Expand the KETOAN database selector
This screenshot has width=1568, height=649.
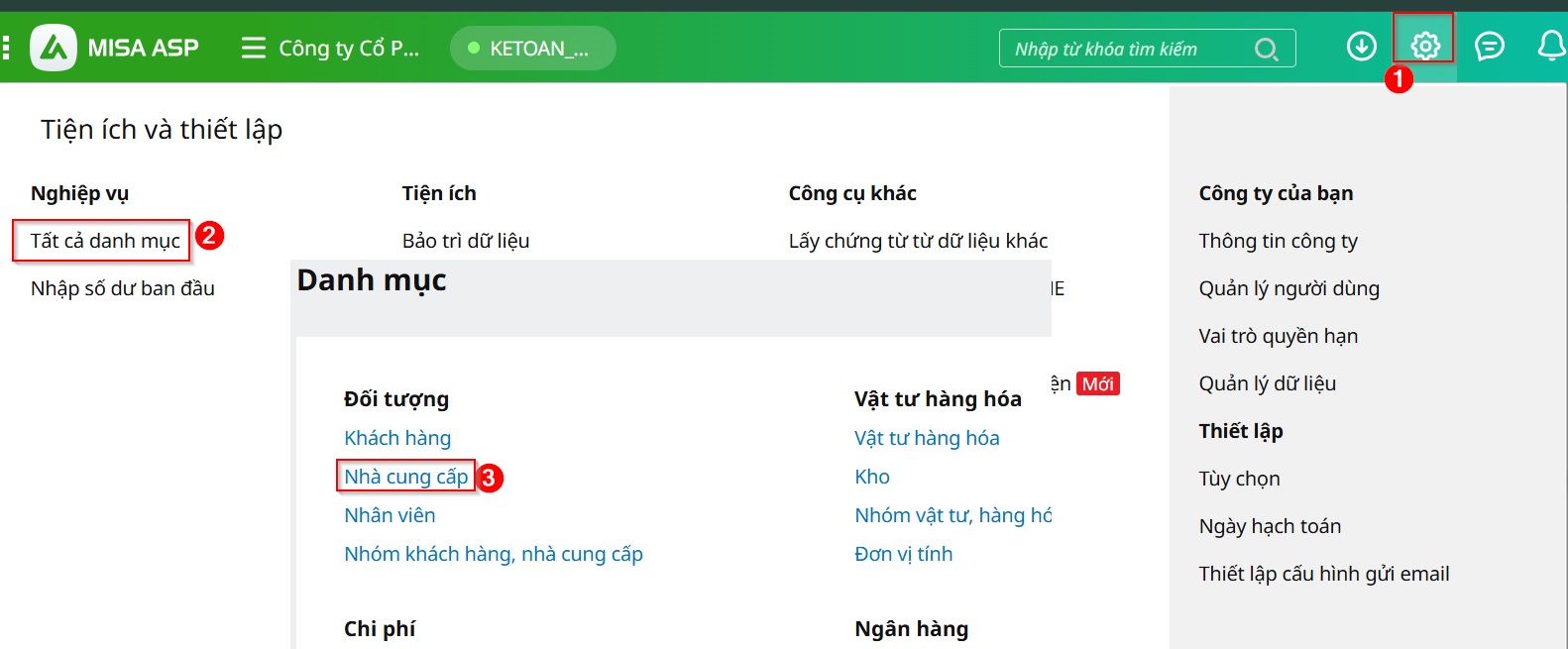pos(532,48)
